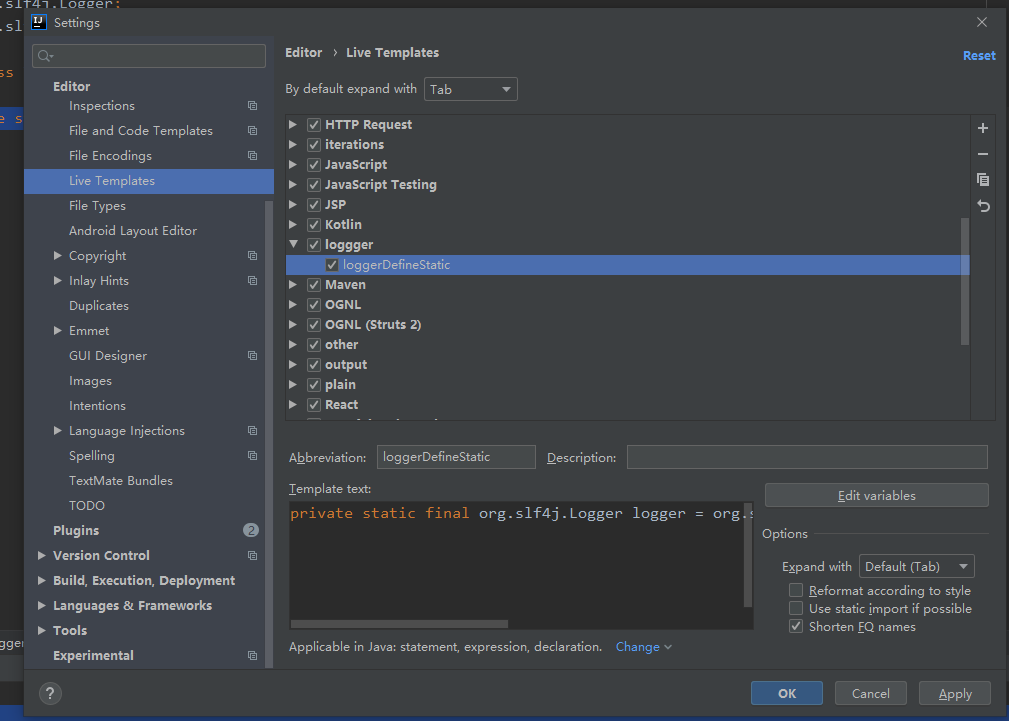1009x721 pixels.
Task: Uncheck the loggerDefineStatic template checkbox
Action: (332, 265)
